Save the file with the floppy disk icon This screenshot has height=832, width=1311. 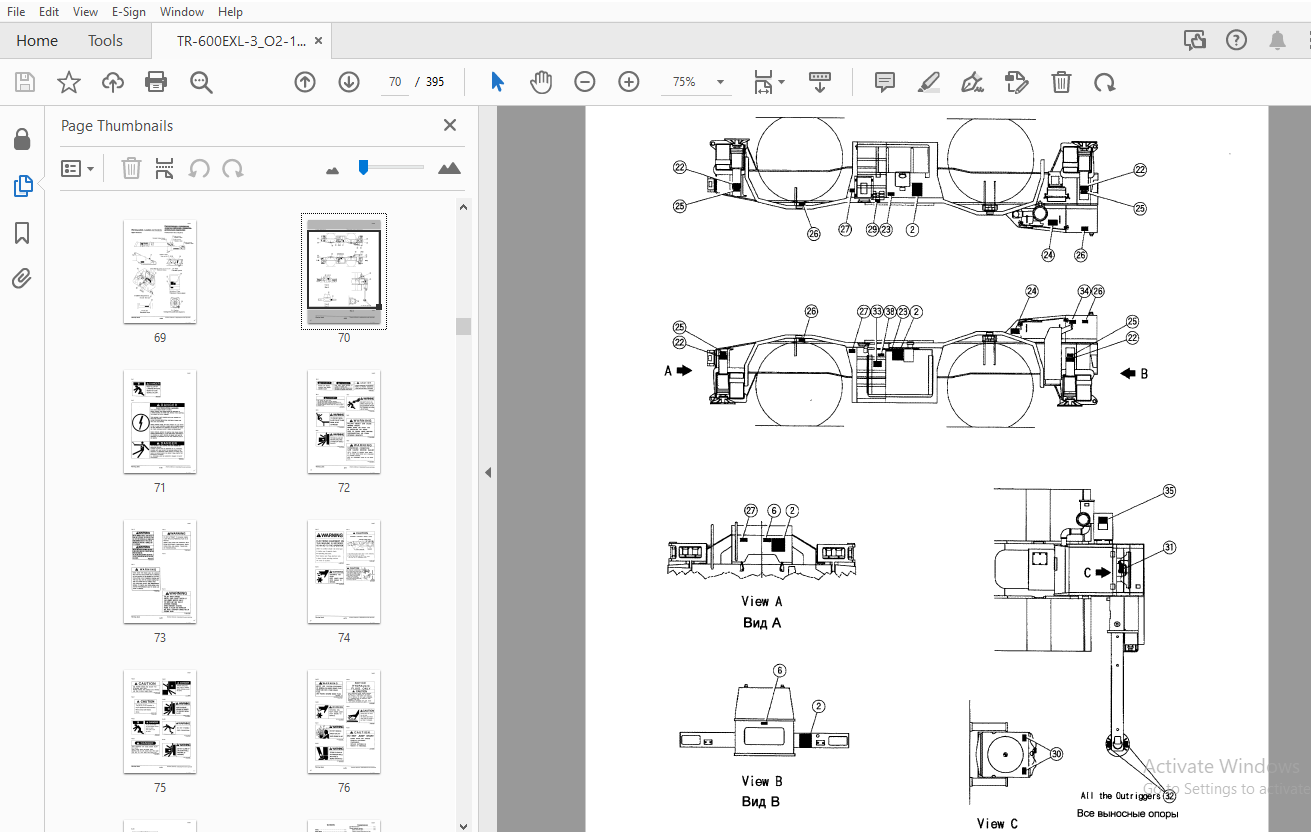click(x=24, y=82)
